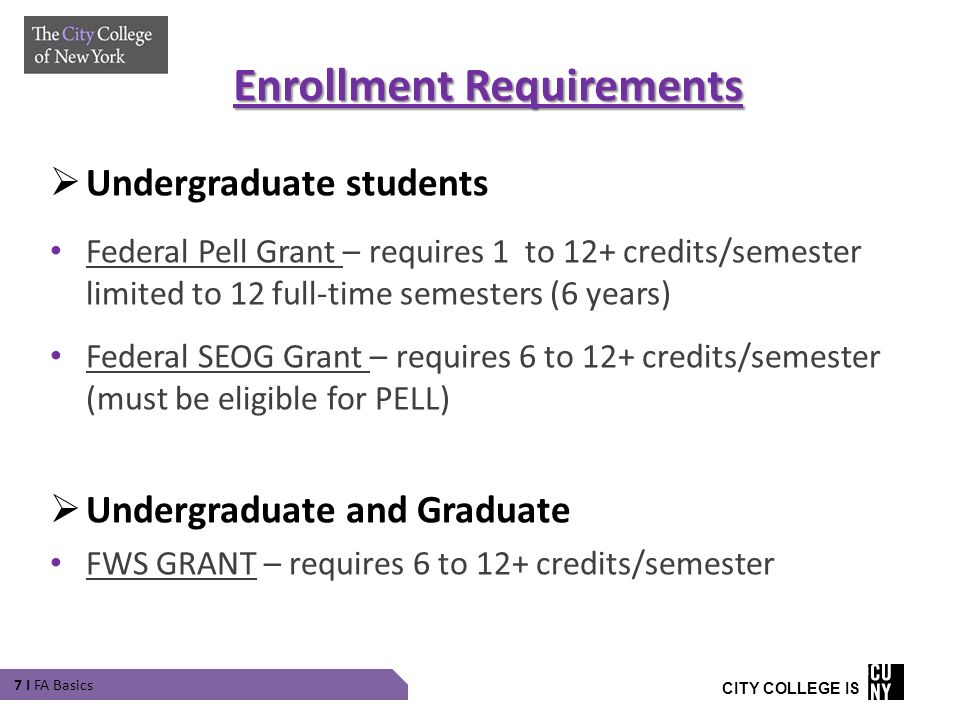
Task: Click the Enrollment Requirements title
Action: [489, 86]
